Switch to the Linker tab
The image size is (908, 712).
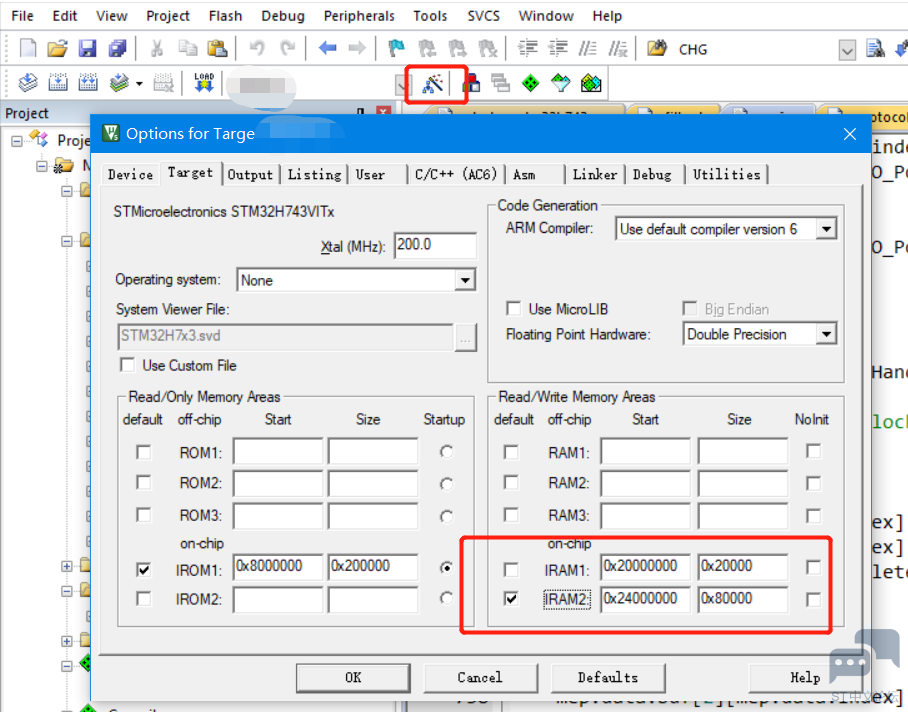[x=595, y=175]
